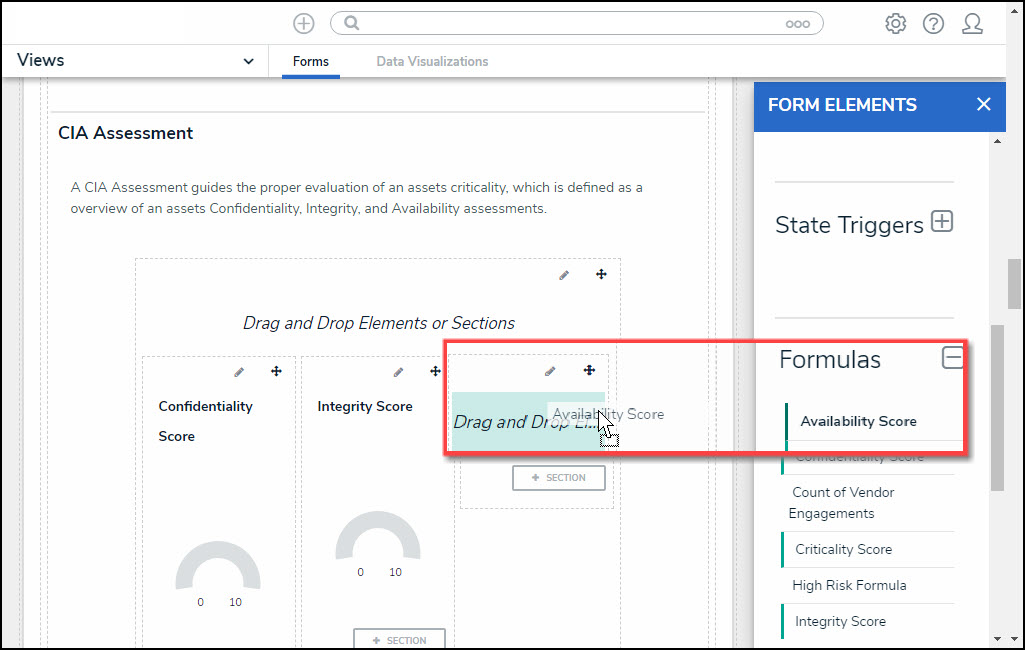This screenshot has height=650, width=1025.
Task: Click the Form Elements panel scrollbar down arrow
Action: click(997, 638)
